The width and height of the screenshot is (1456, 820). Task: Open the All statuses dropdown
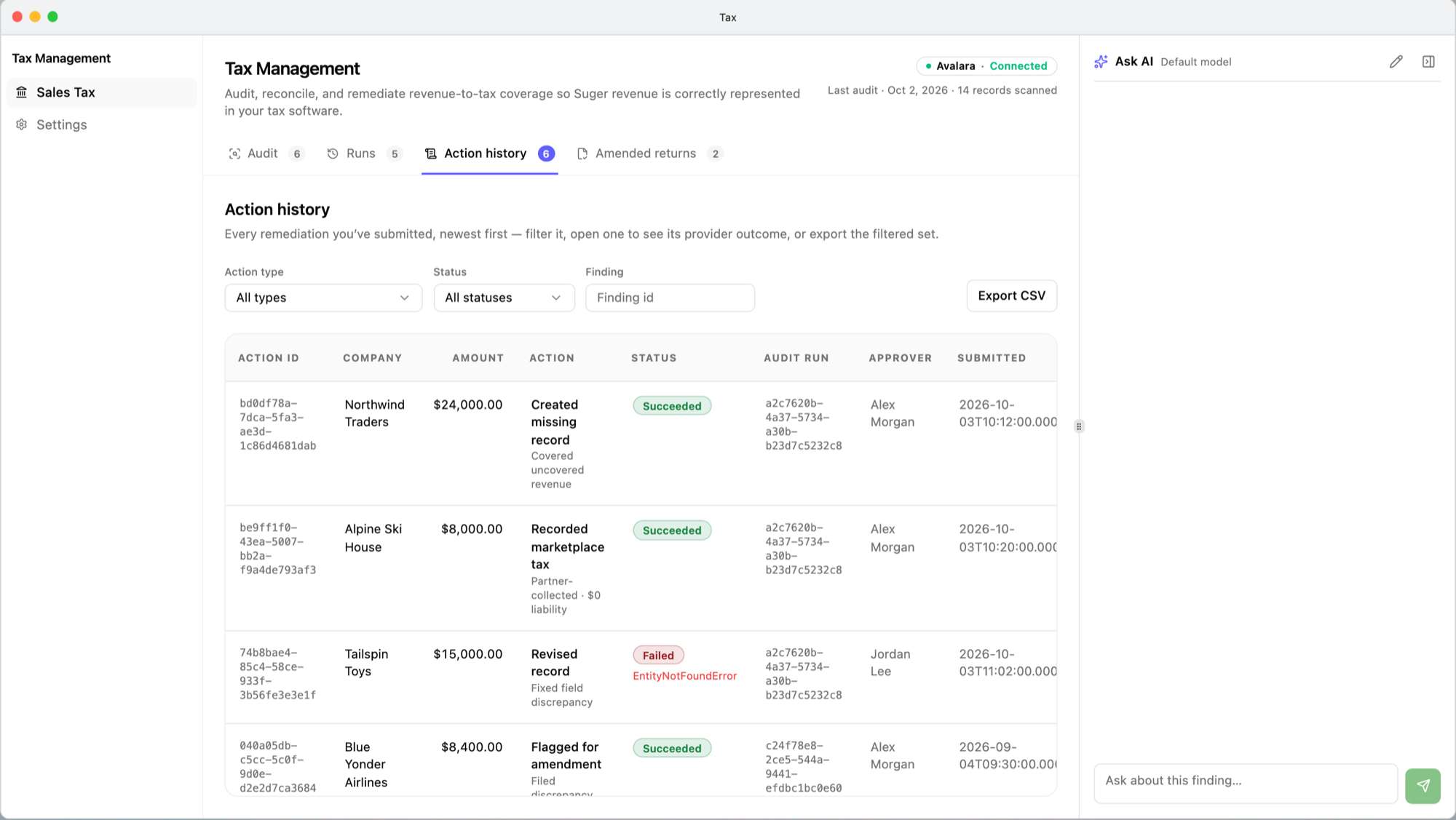pyautogui.click(x=504, y=298)
